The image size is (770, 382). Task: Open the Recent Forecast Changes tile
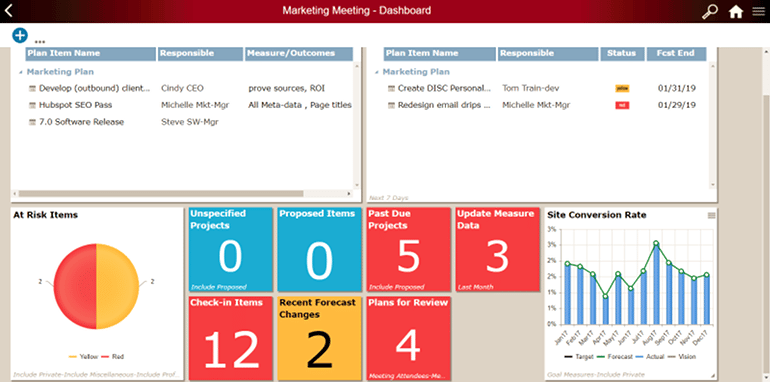pos(319,338)
